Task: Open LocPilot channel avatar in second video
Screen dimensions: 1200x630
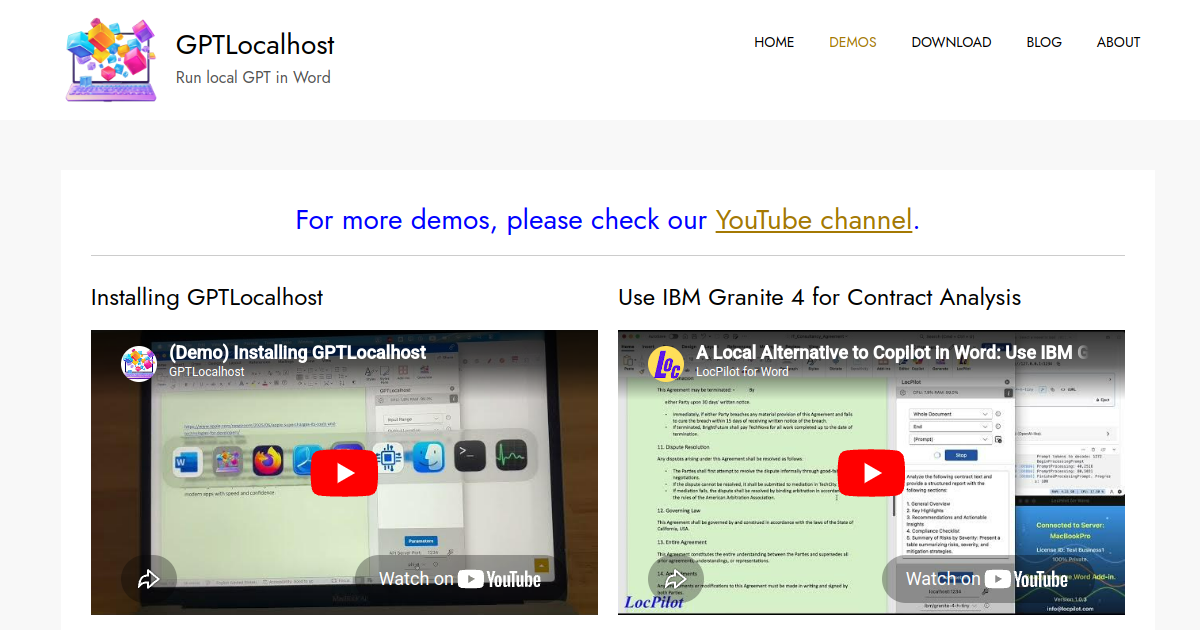Action: [x=666, y=363]
